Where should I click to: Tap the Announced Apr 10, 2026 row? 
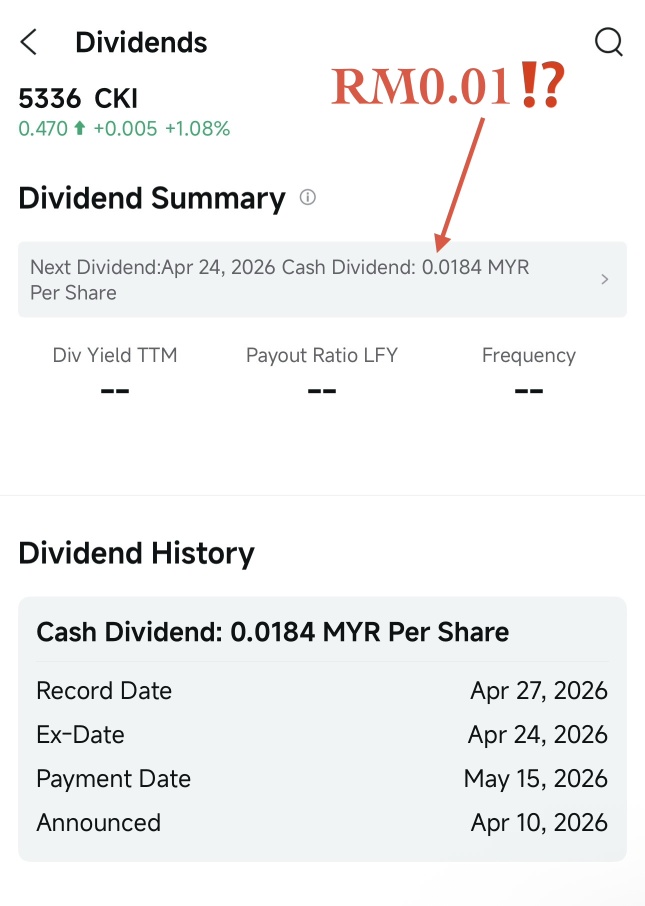(322, 823)
